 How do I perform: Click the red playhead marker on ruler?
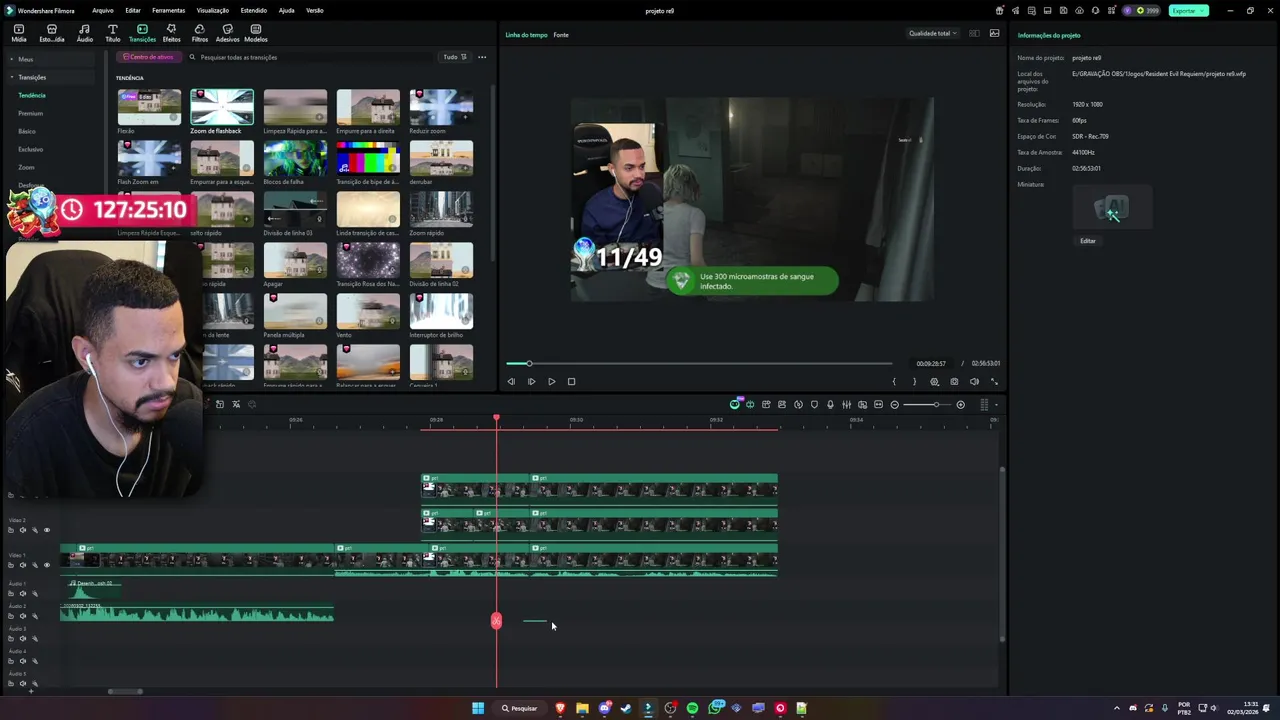496,418
